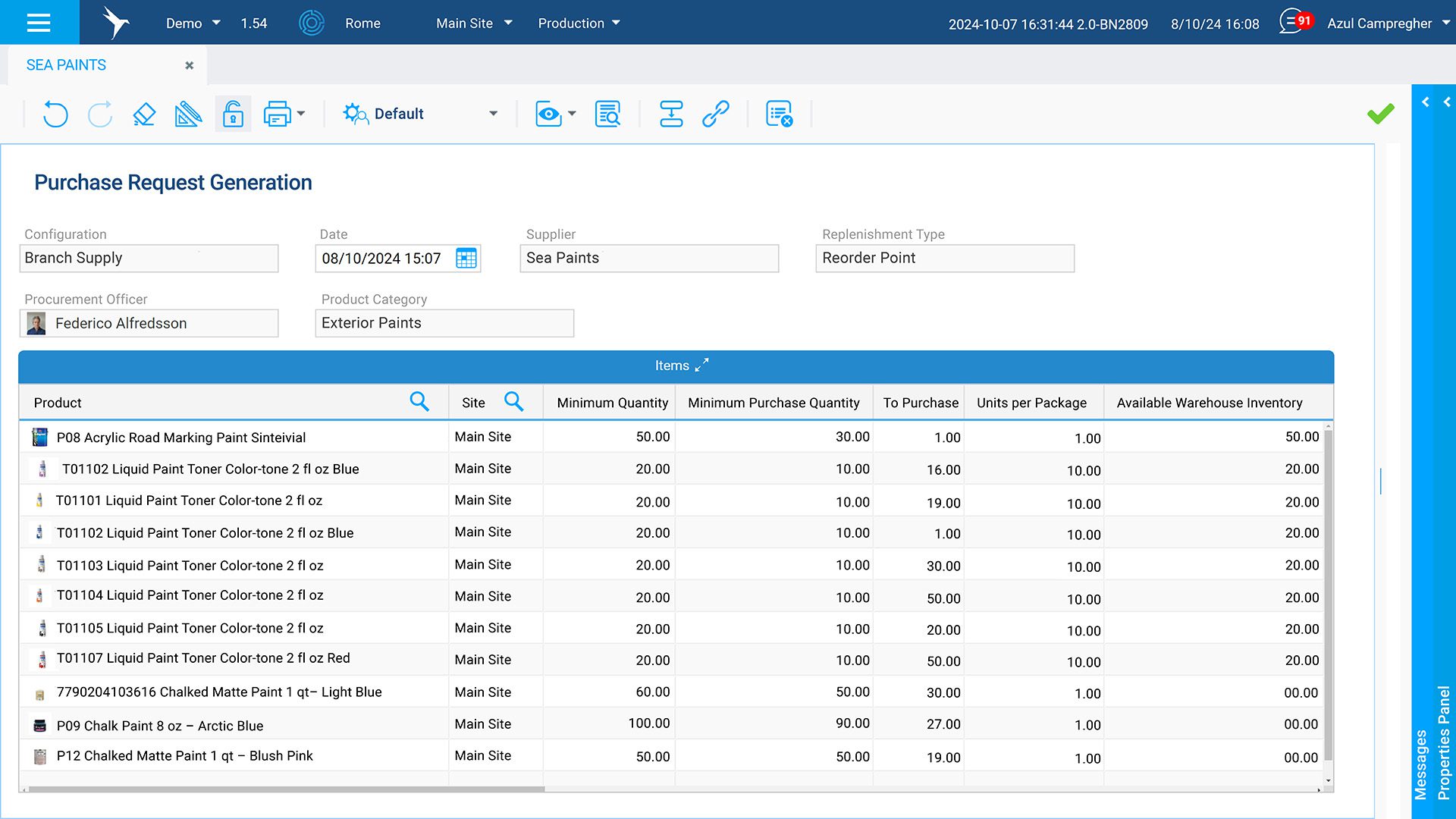Image resolution: width=1456 pixels, height=819 pixels.
Task: Open the hamburger main menu
Action: (39, 23)
